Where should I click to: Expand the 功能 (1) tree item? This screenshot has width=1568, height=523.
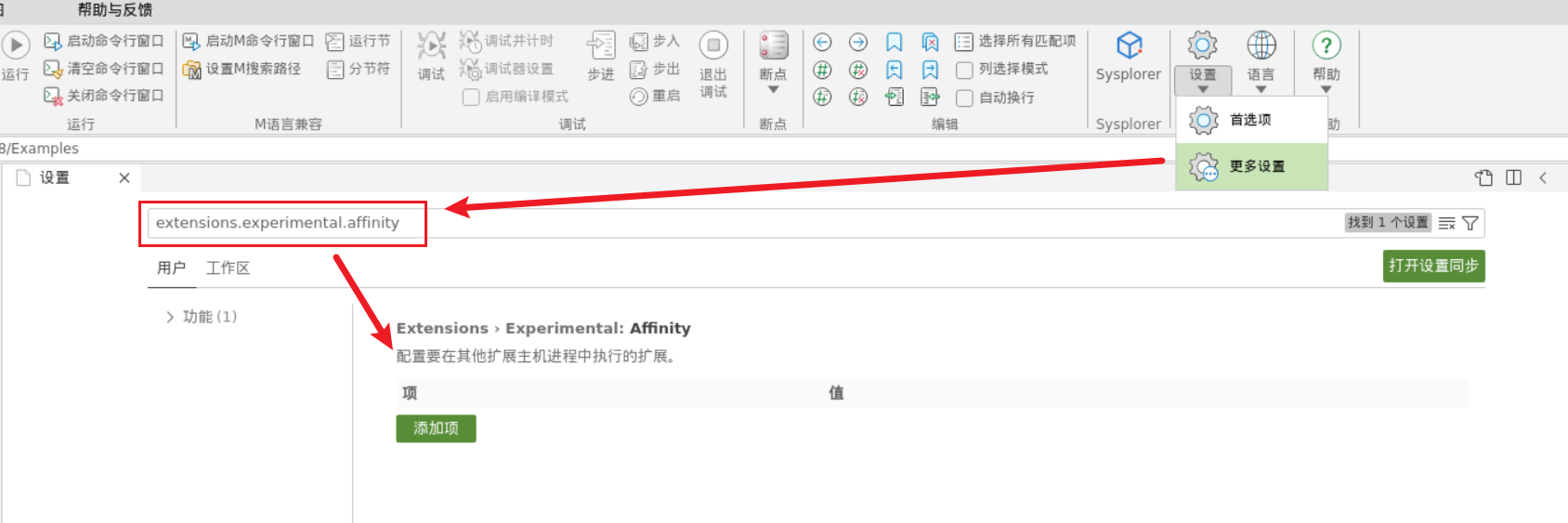point(170,317)
